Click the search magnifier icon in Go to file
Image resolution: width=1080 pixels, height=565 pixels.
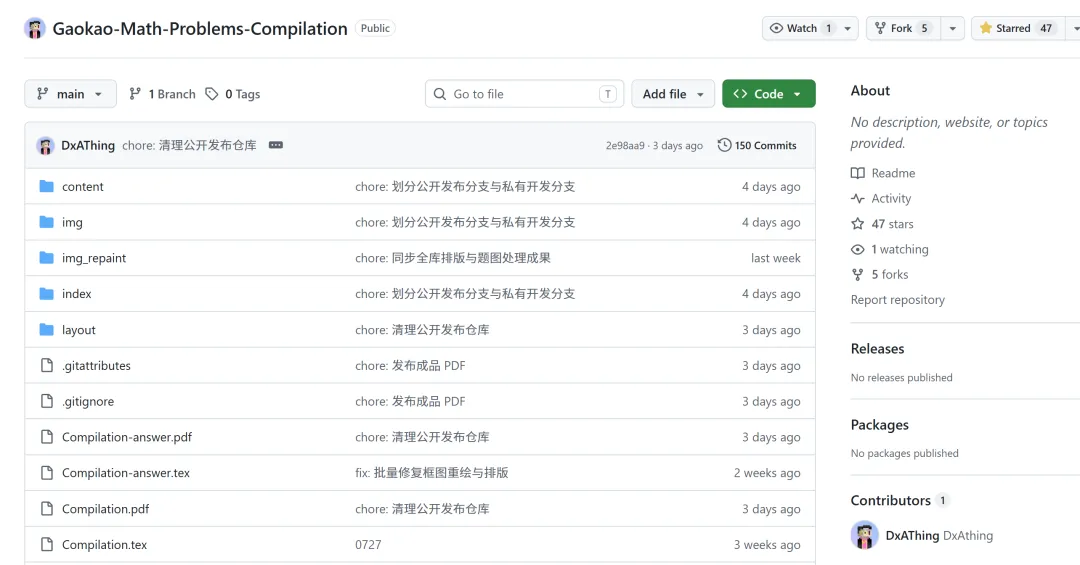pyautogui.click(x=439, y=94)
